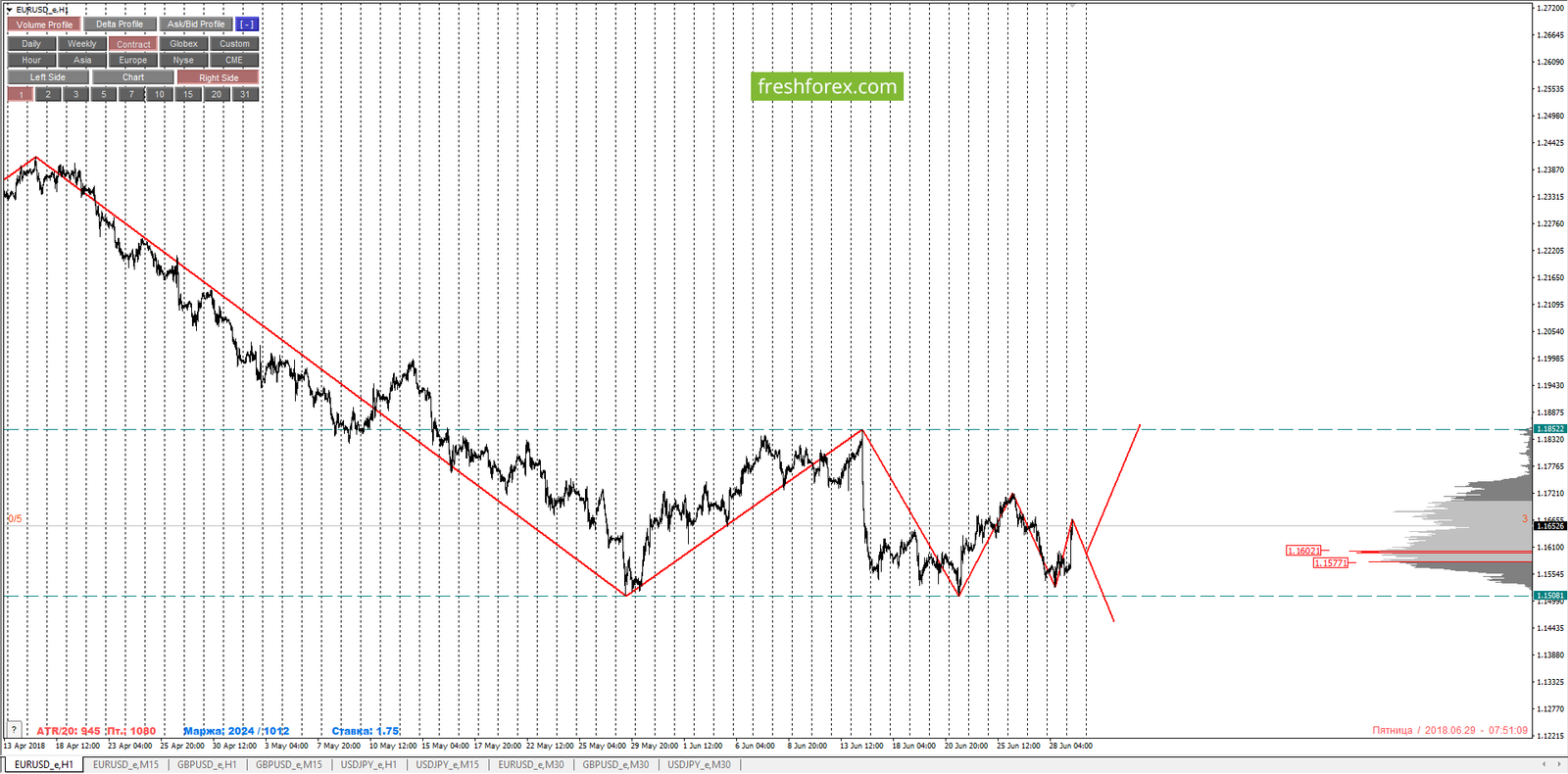The width and height of the screenshot is (1568, 774).
Task: Pick the Asia session button
Action: [x=82, y=61]
